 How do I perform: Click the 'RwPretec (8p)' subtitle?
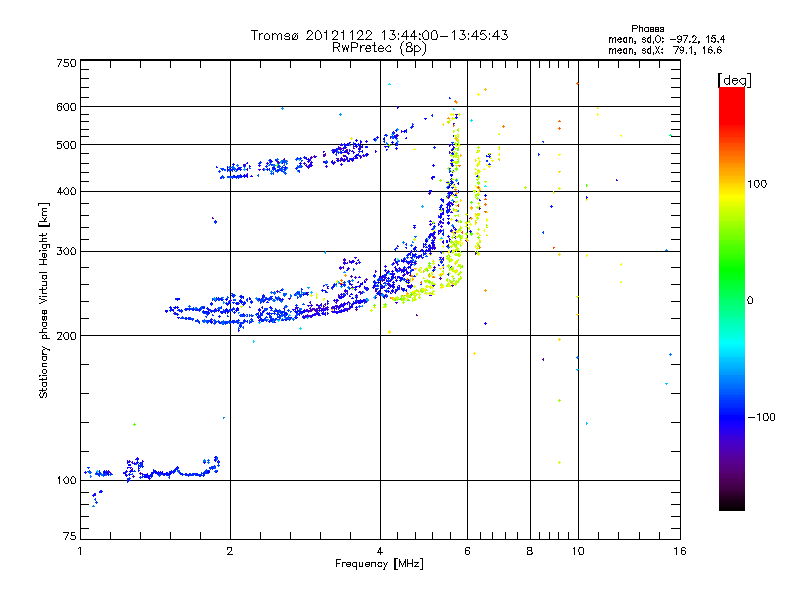click(379, 48)
